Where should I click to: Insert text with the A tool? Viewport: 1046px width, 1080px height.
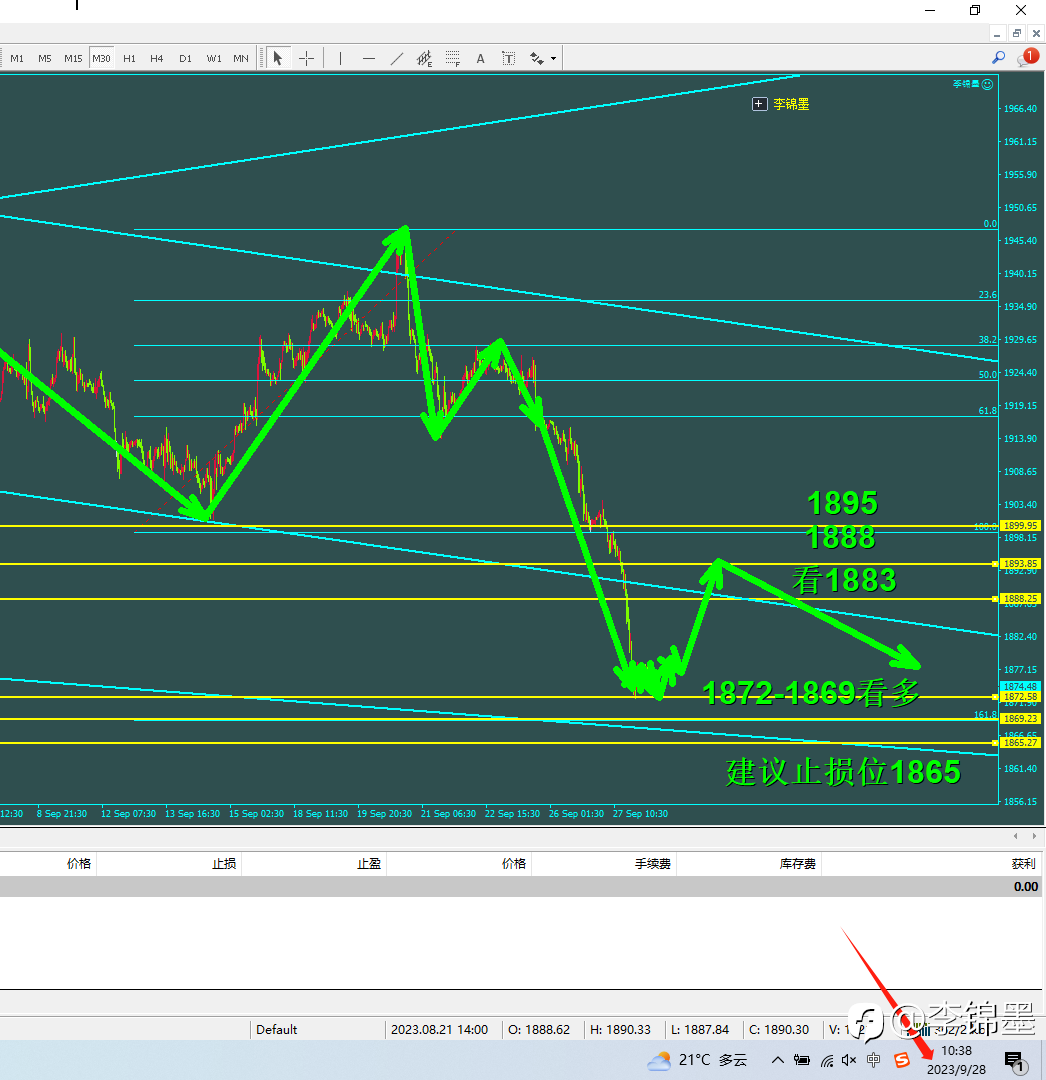(481, 59)
